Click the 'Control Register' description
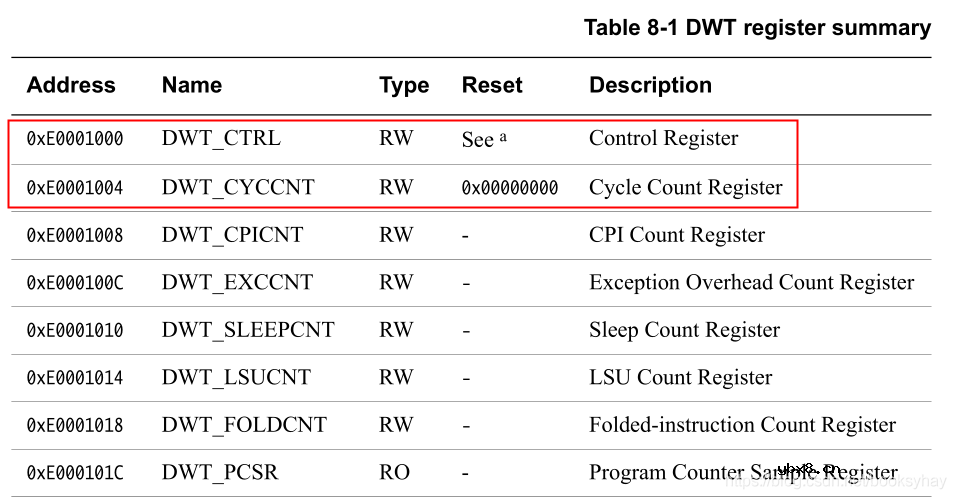 point(663,139)
